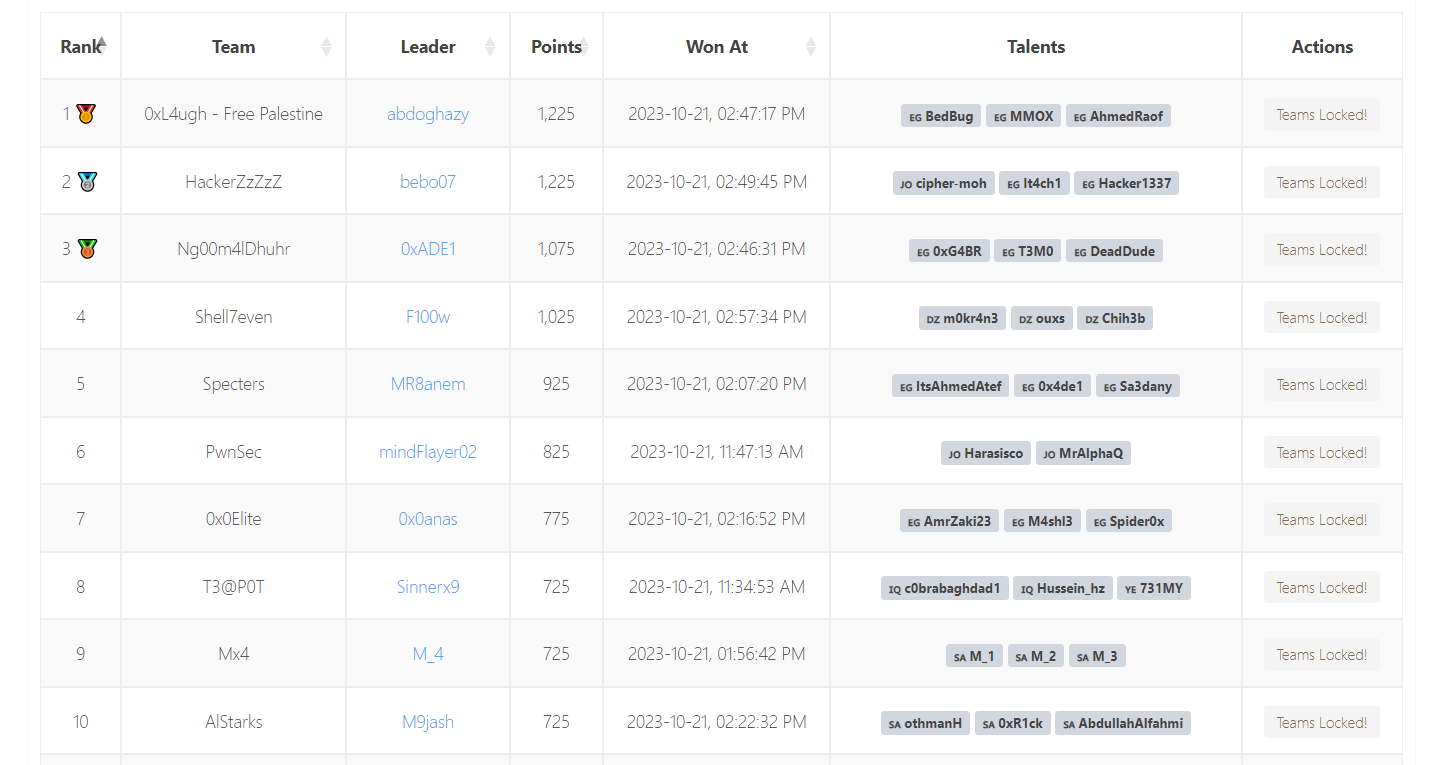
Task: Open leader profile bebo07
Action: pyautogui.click(x=428, y=182)
